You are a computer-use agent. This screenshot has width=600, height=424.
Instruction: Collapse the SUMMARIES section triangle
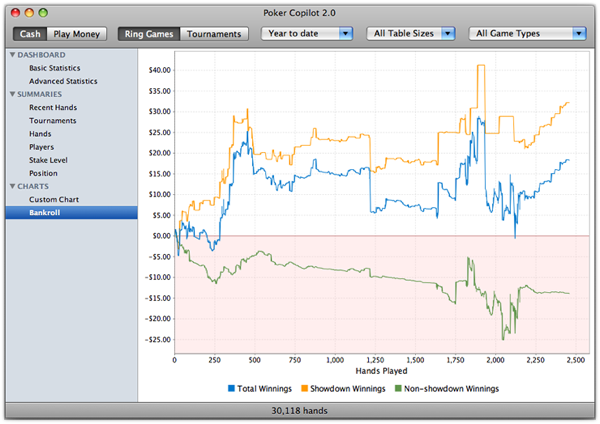click(13, 94)
